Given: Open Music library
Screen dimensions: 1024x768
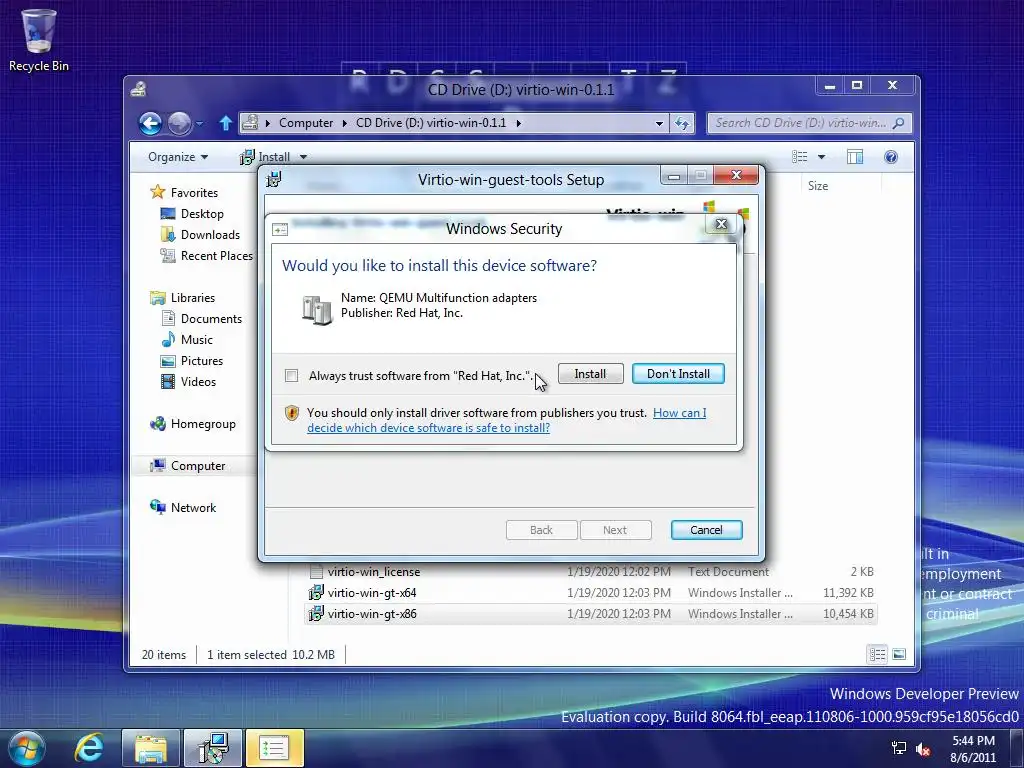Looking at the screenshot, I should click(197, 340).
